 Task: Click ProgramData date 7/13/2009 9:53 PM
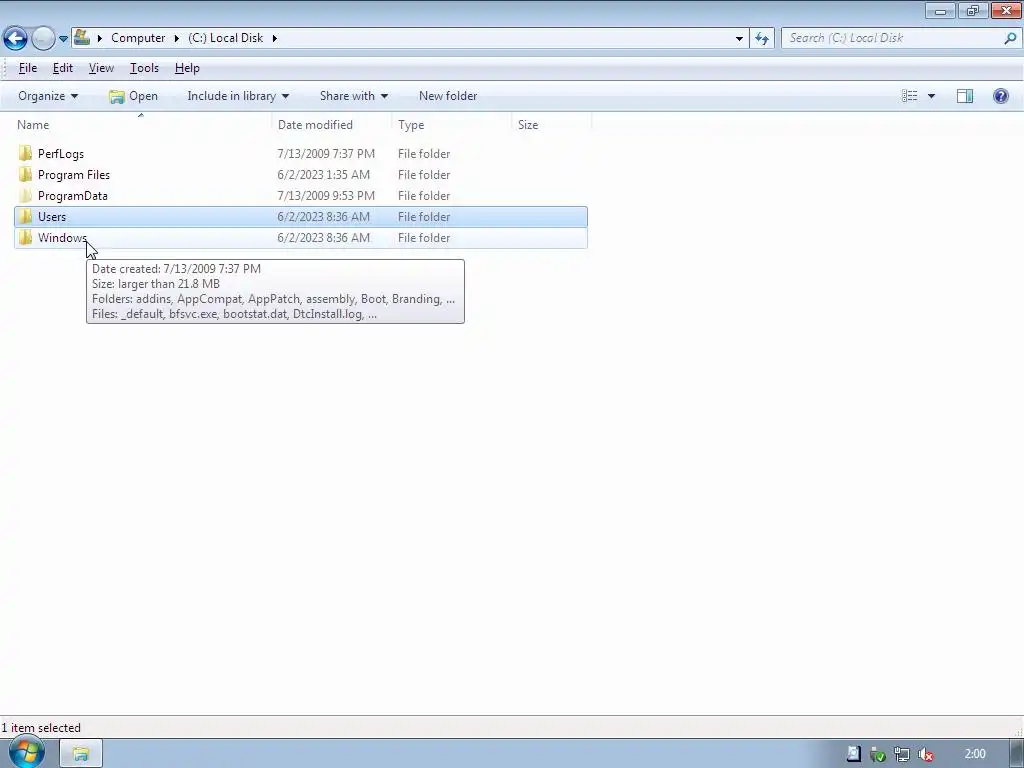(326, 196)
